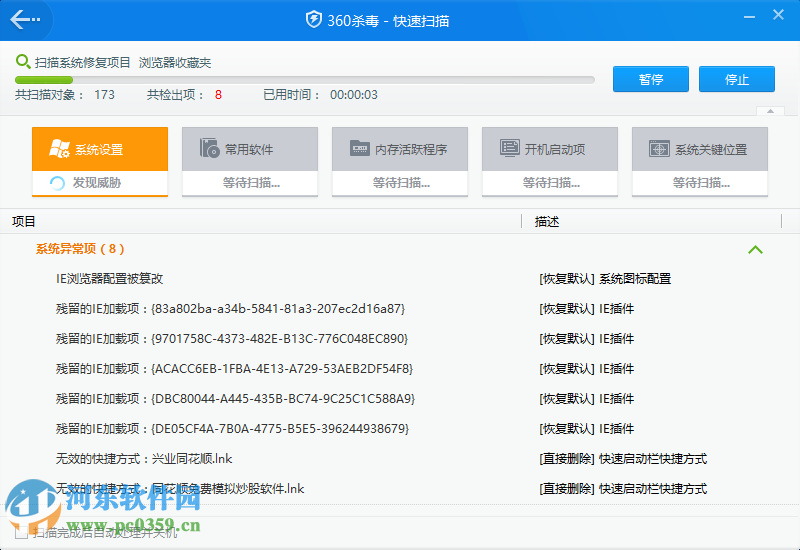Click the 系统关键位置 target icon
The image size is (800, 550).
pyautogui.click(x=659, y=149)
